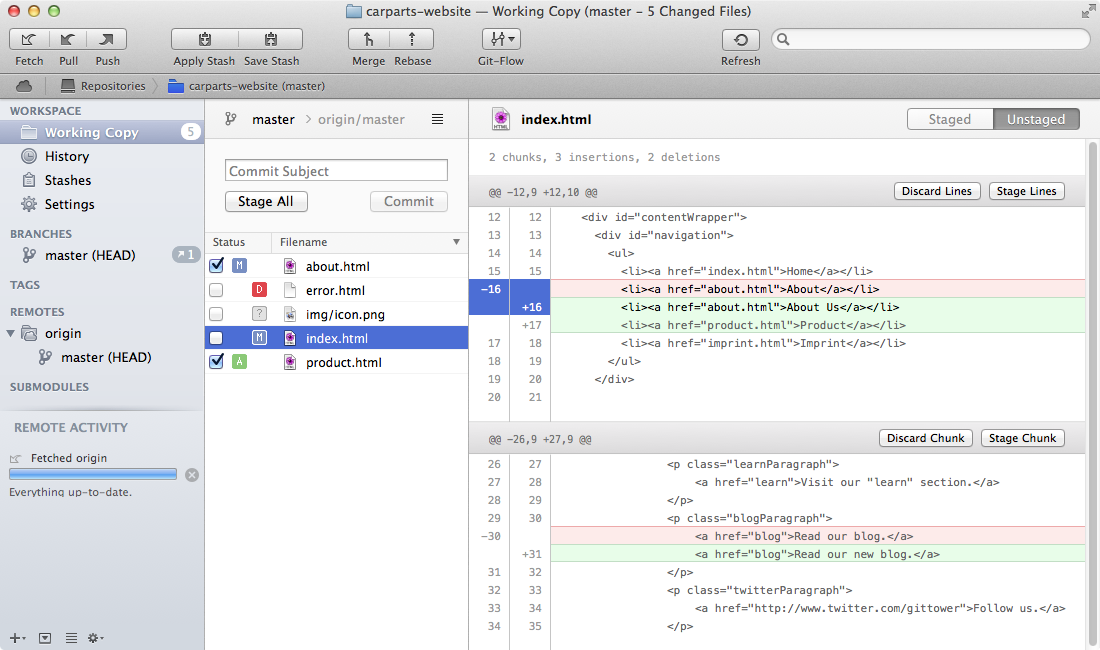Viewport: 1100px width, 650px height.
Task: Select product.html file row
Action: click(336, 362)
